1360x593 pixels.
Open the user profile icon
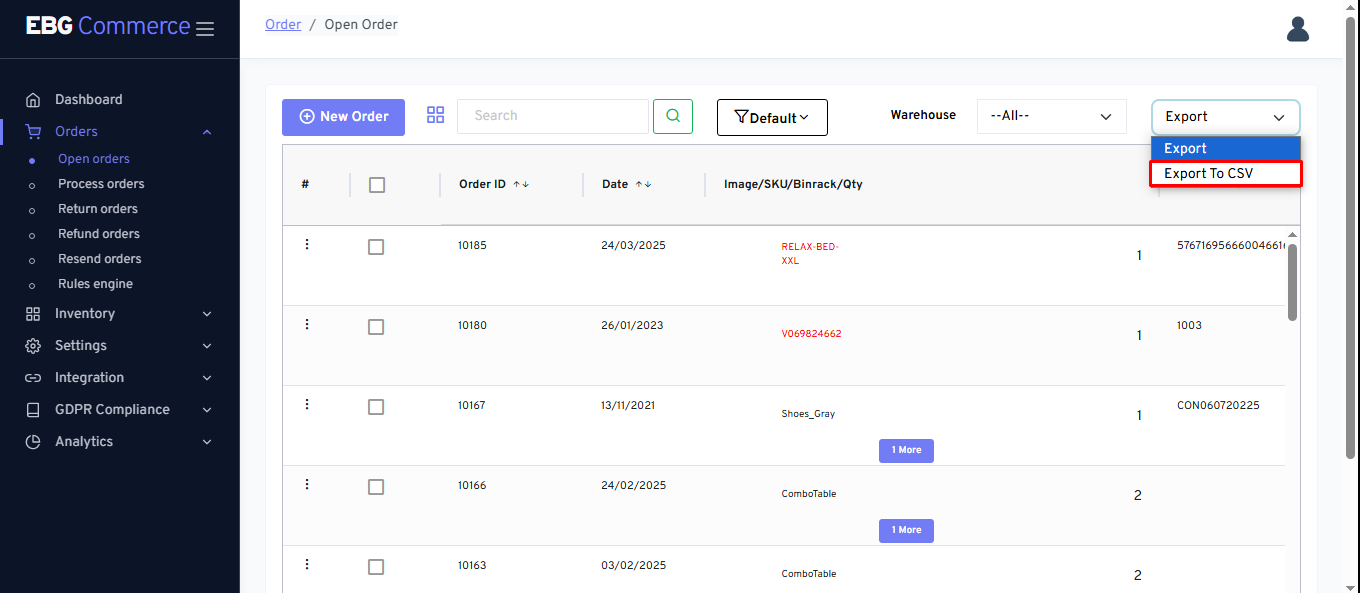tap(1297, 29)
